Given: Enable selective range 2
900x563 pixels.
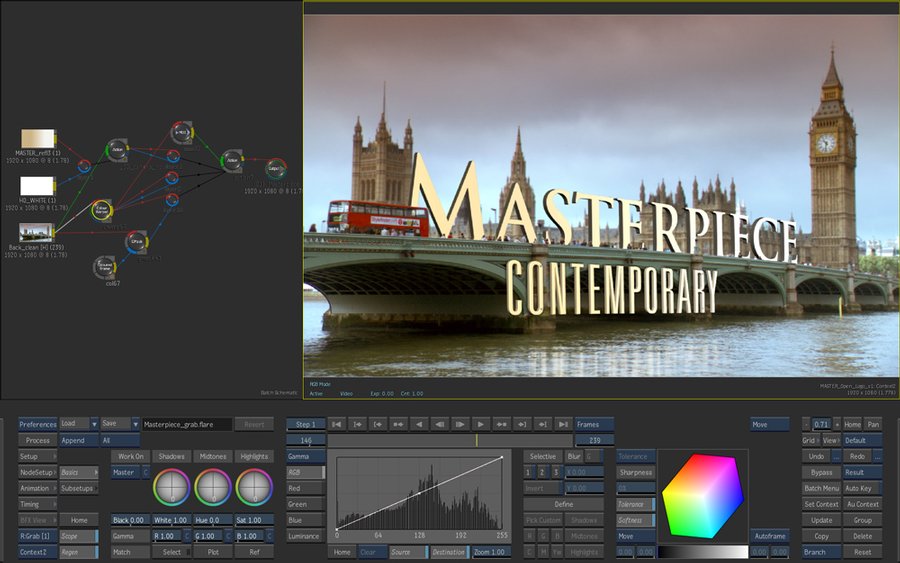Looking at the screenshot, I should [x=542, y=472].
